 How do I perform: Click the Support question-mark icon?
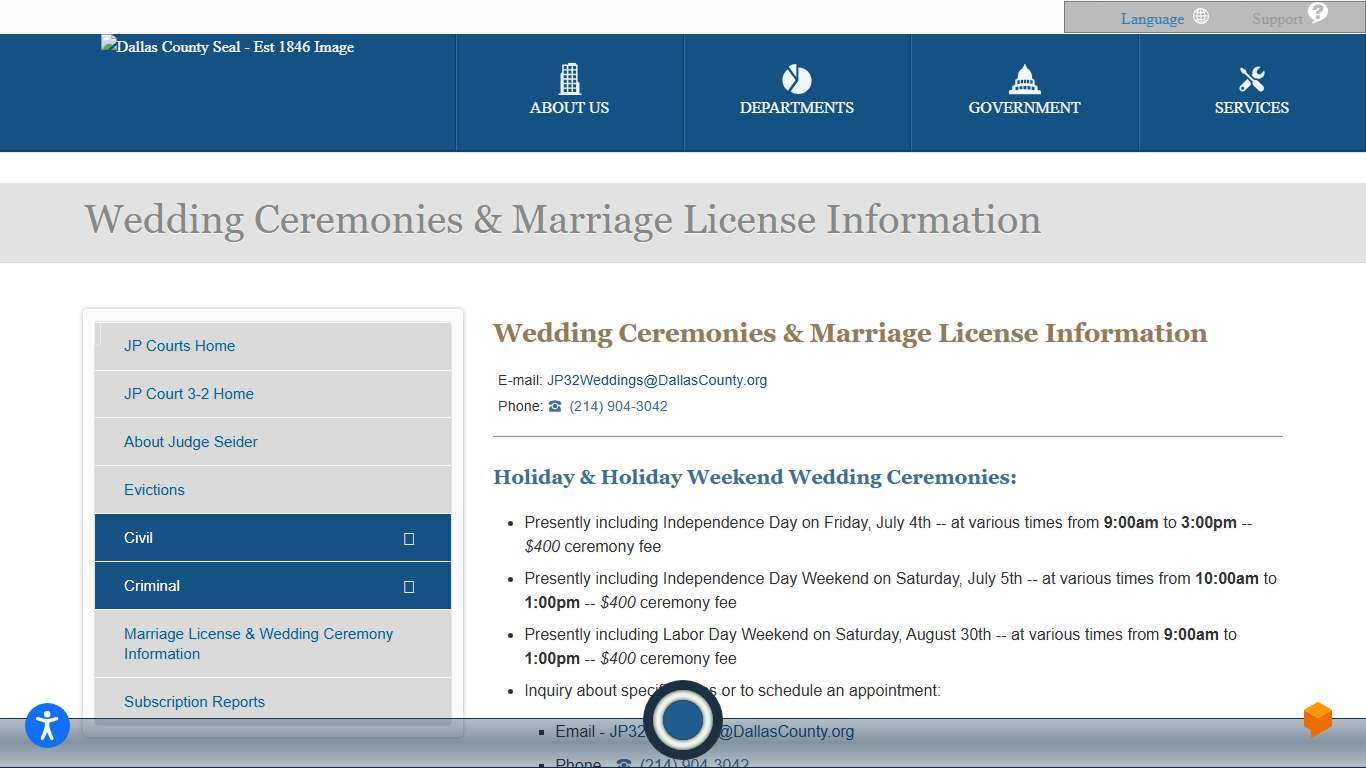point(1315,15)
